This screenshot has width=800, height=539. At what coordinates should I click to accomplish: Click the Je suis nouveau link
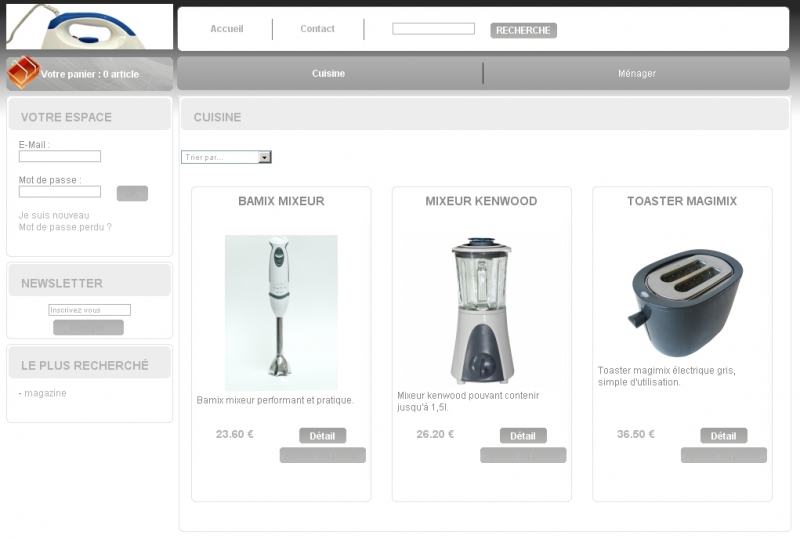(54, 215)
